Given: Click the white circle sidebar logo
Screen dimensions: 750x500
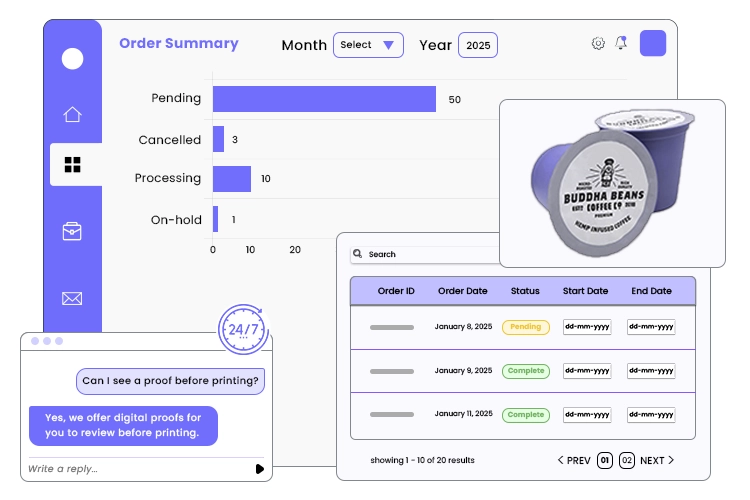Looking at the screenshot, I should point(72,59).
